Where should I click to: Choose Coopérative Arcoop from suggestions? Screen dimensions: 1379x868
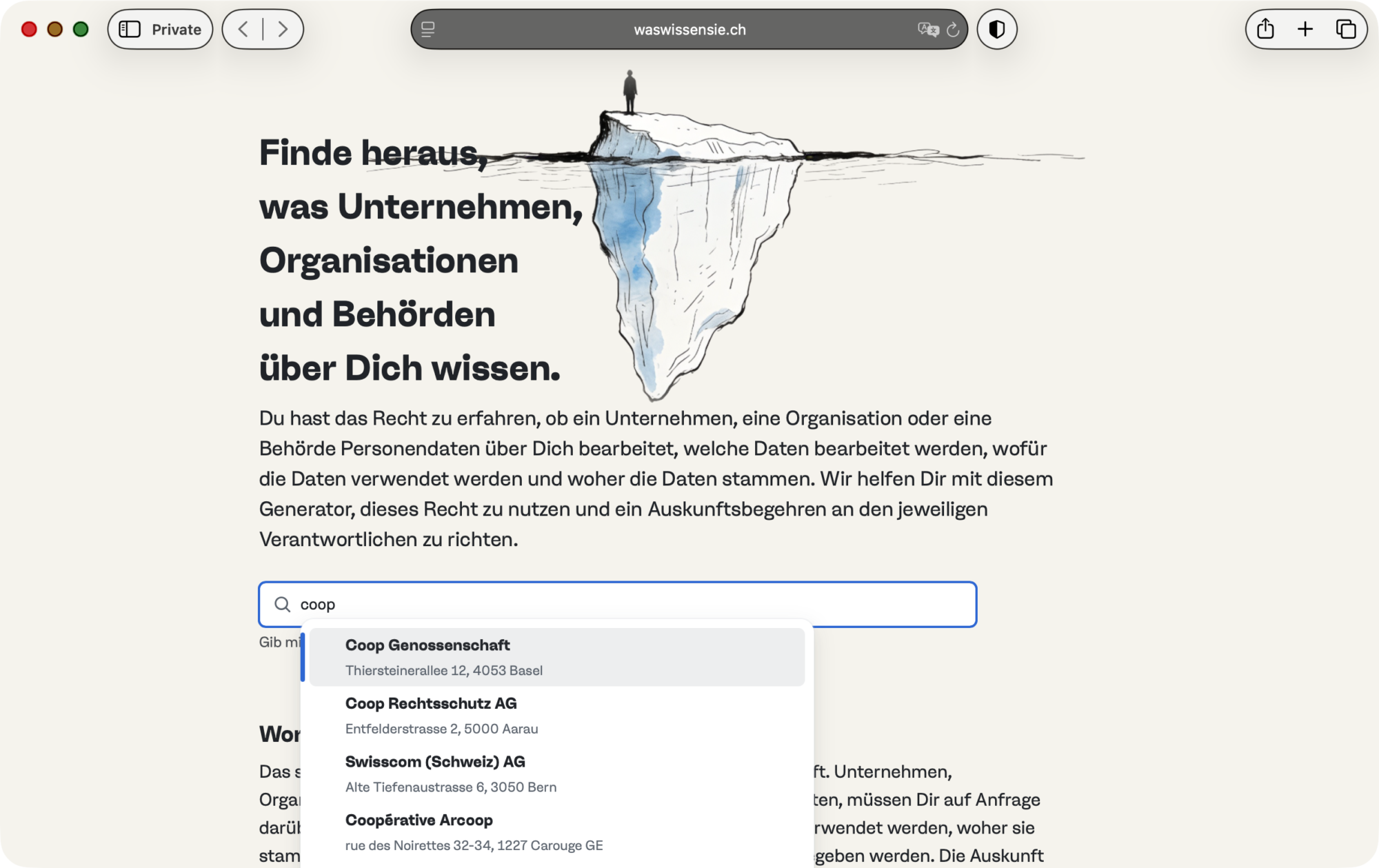[557, 832]
